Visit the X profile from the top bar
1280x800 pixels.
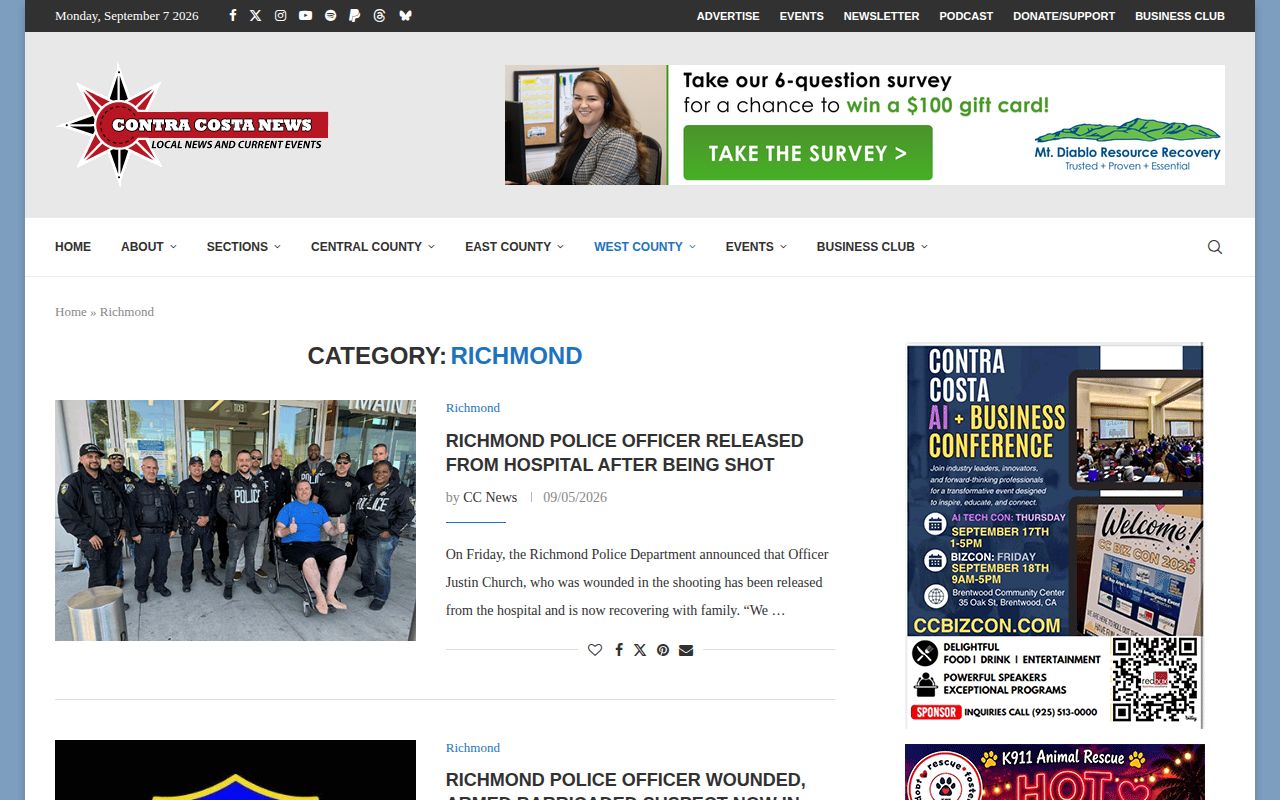(256, 16)
